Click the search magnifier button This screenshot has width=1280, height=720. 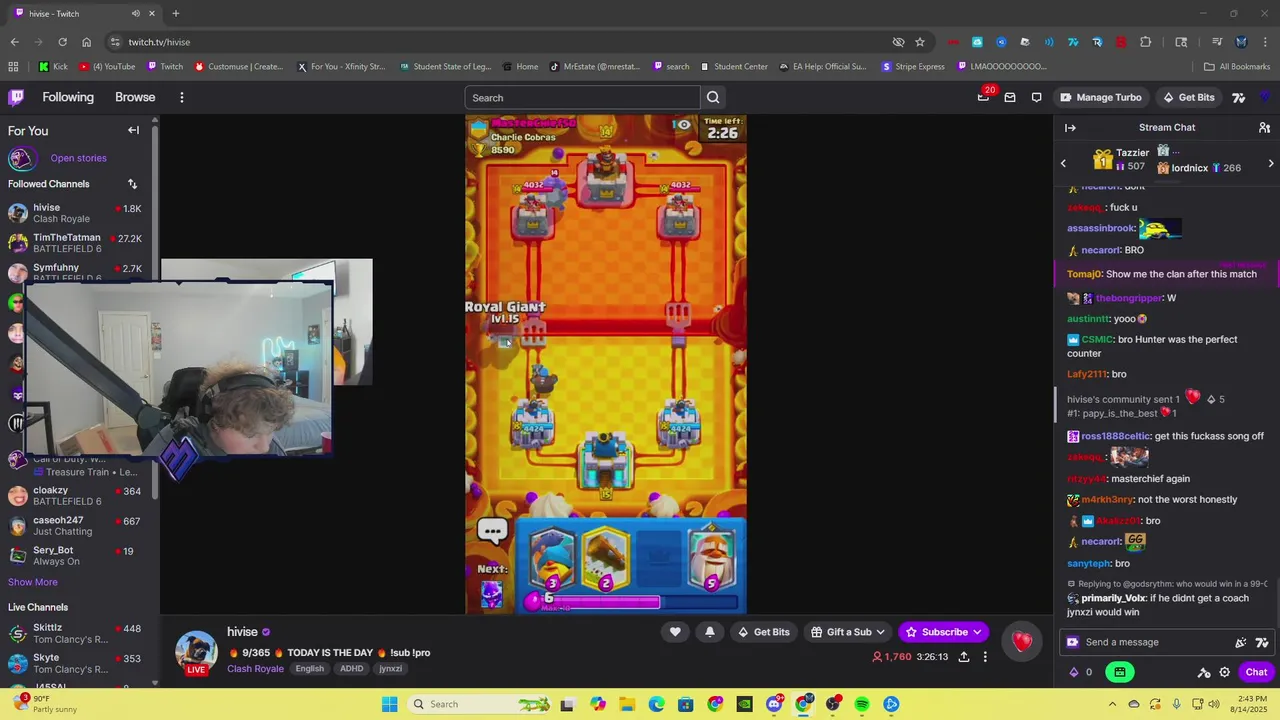pyautogui.click(x=713, y=97)
